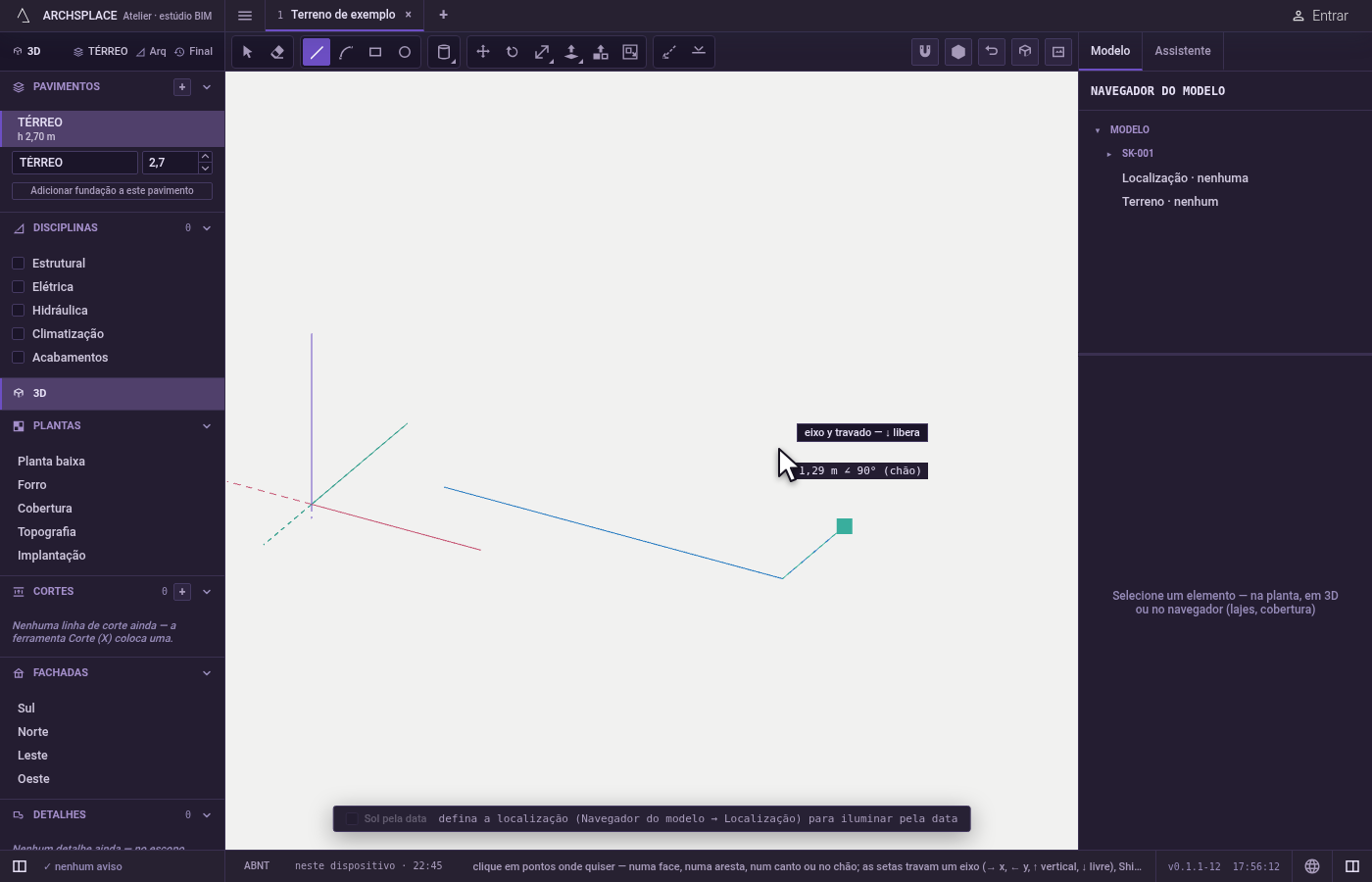Viewport: 1372px width, 882px height.
Task: Click the Undo arrow button
Action: [992, 52]
